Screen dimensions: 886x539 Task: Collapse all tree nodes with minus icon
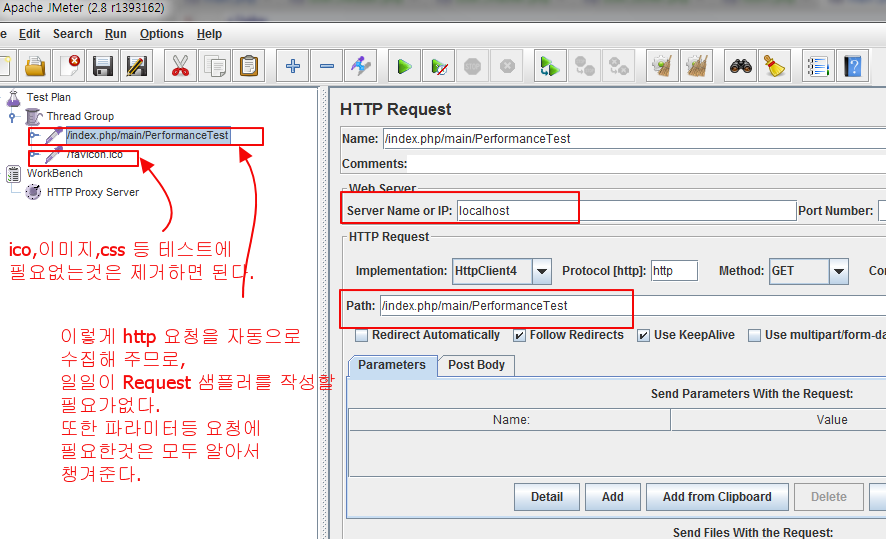tap(327, 67)
